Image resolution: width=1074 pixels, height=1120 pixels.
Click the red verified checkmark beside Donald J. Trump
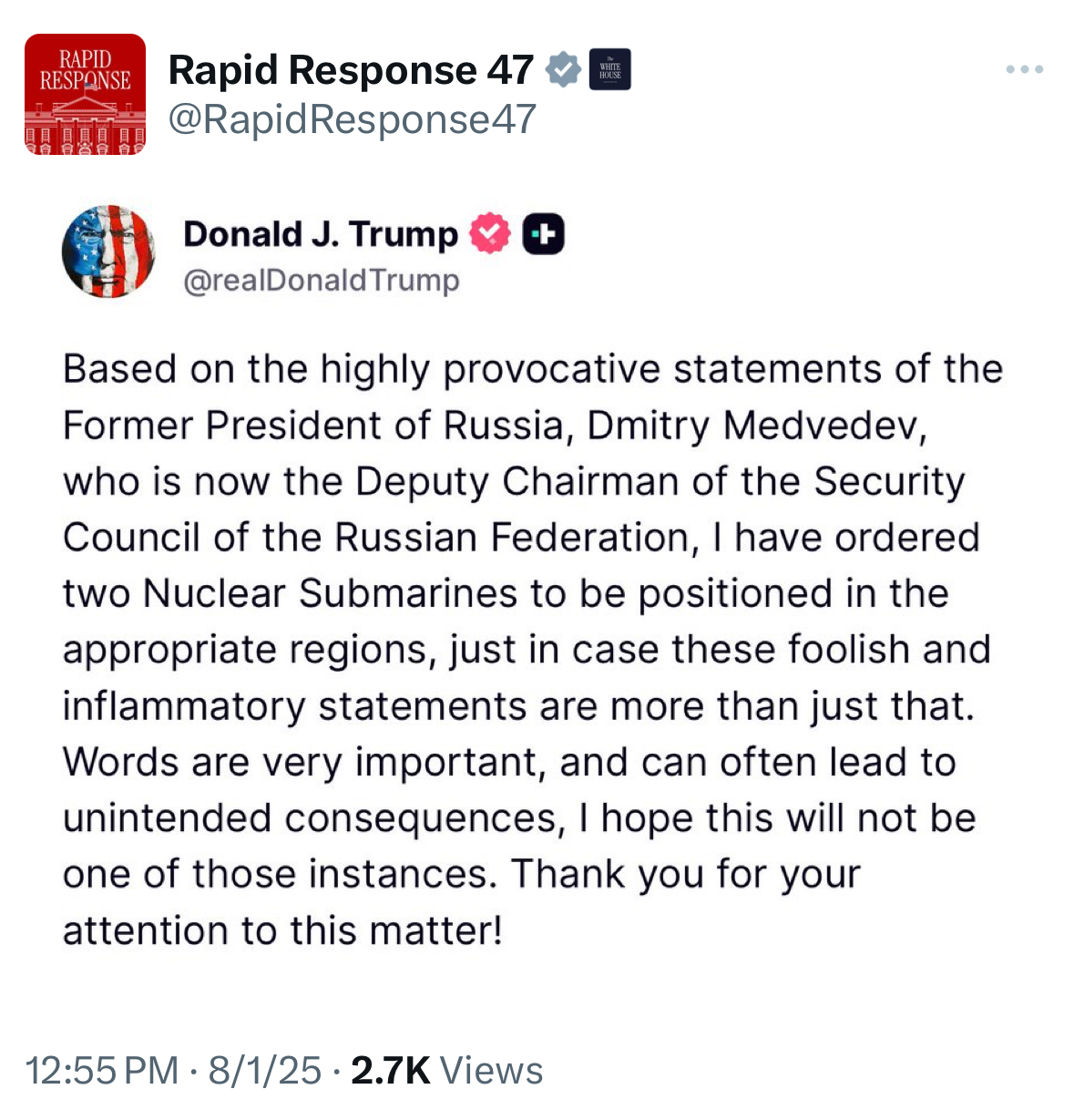490,234
